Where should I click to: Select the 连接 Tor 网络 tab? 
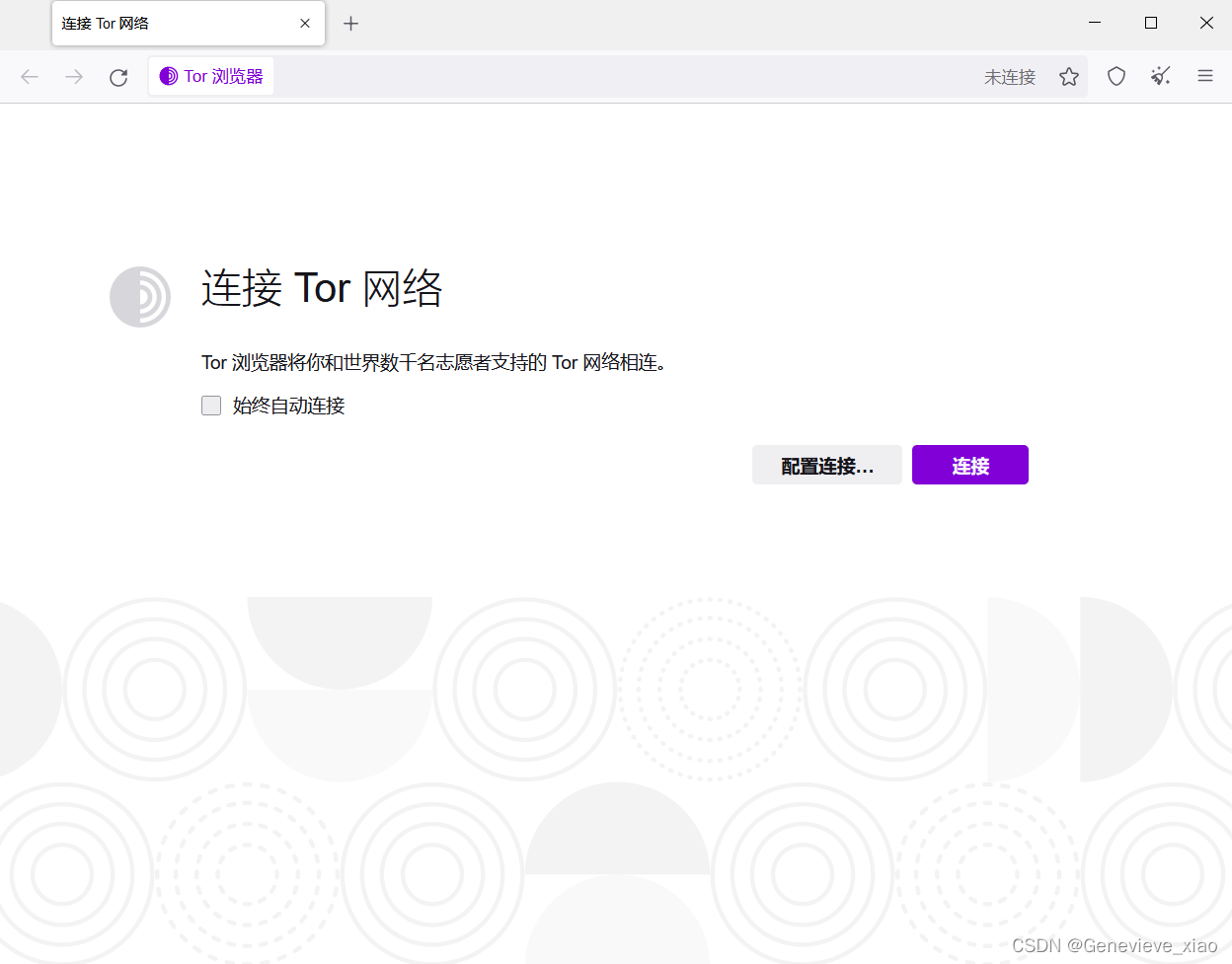pos(189,24)
